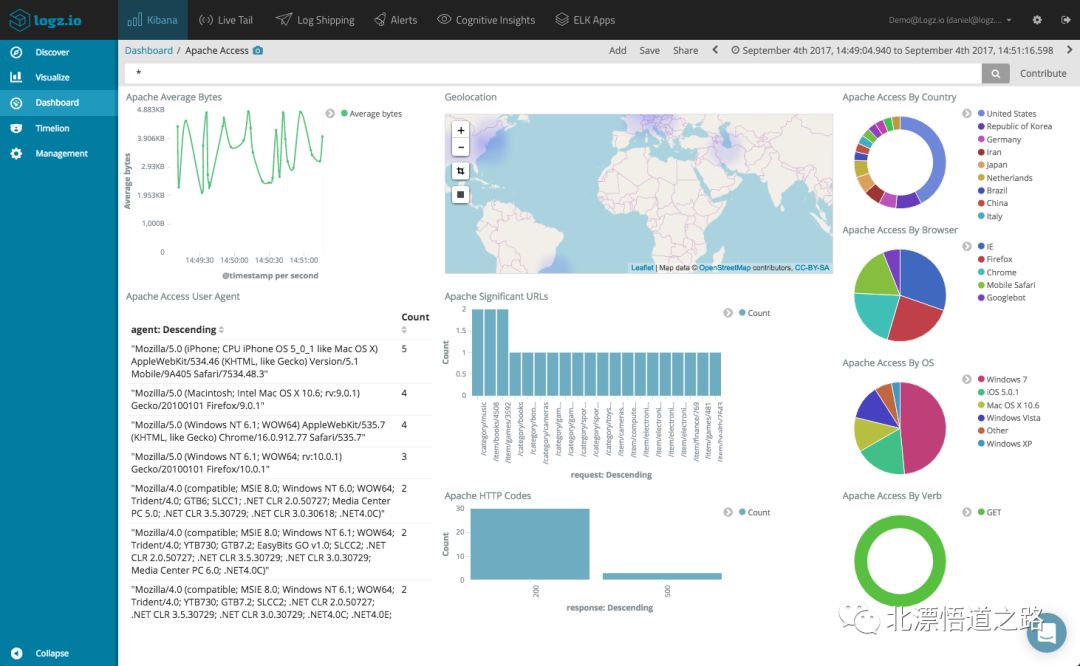Screen dimensions: 1080x666
Task: Click the Googlebot legend entry
Action: click(x=1001, y=298)
